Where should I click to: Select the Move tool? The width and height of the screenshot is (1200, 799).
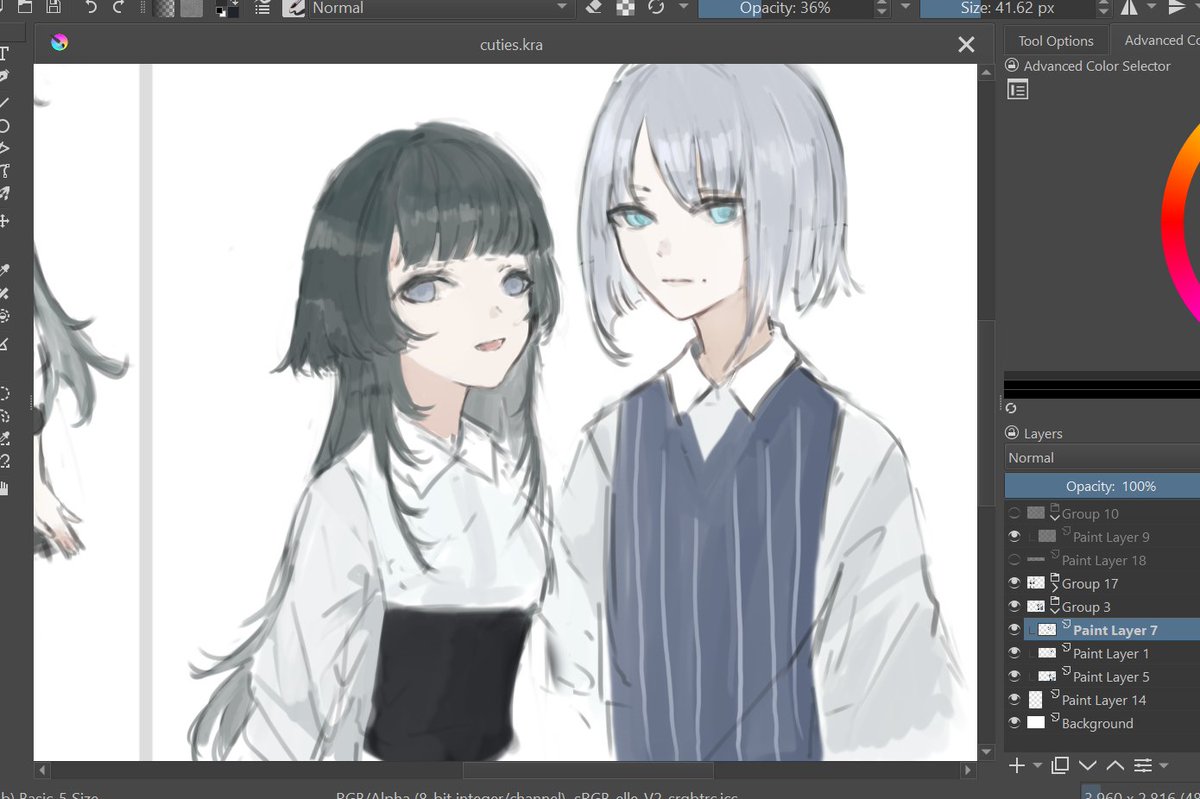pos(5,221)
